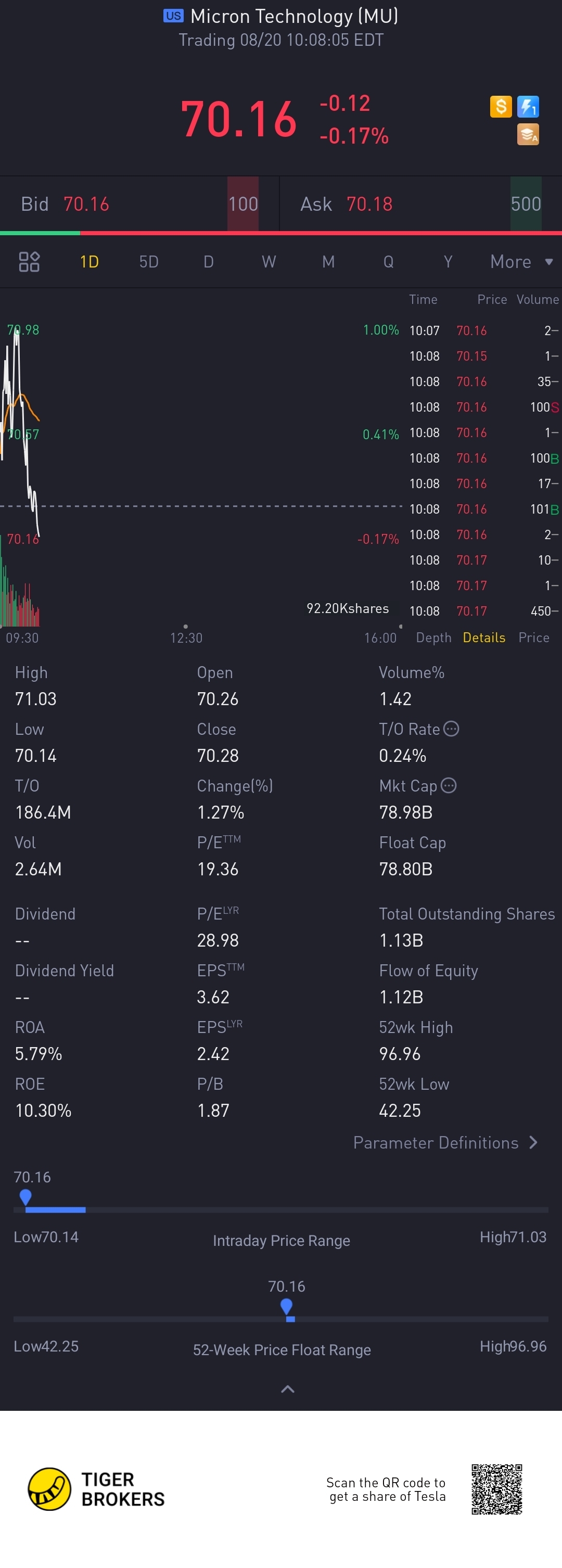
Task: Select the Details tab
Action: (x=484, y=638)
